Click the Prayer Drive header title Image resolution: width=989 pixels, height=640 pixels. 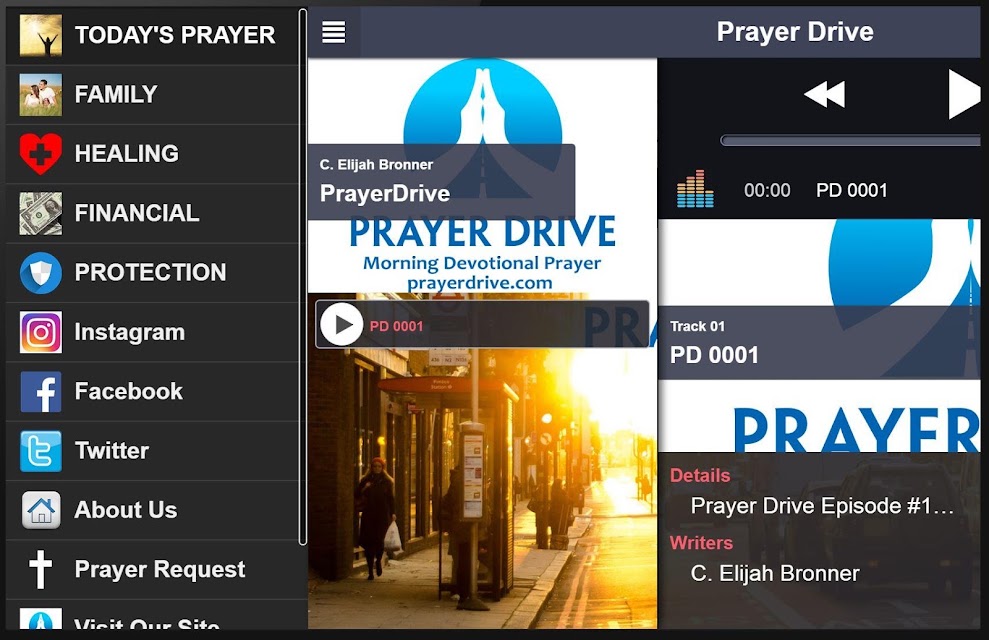795,32
